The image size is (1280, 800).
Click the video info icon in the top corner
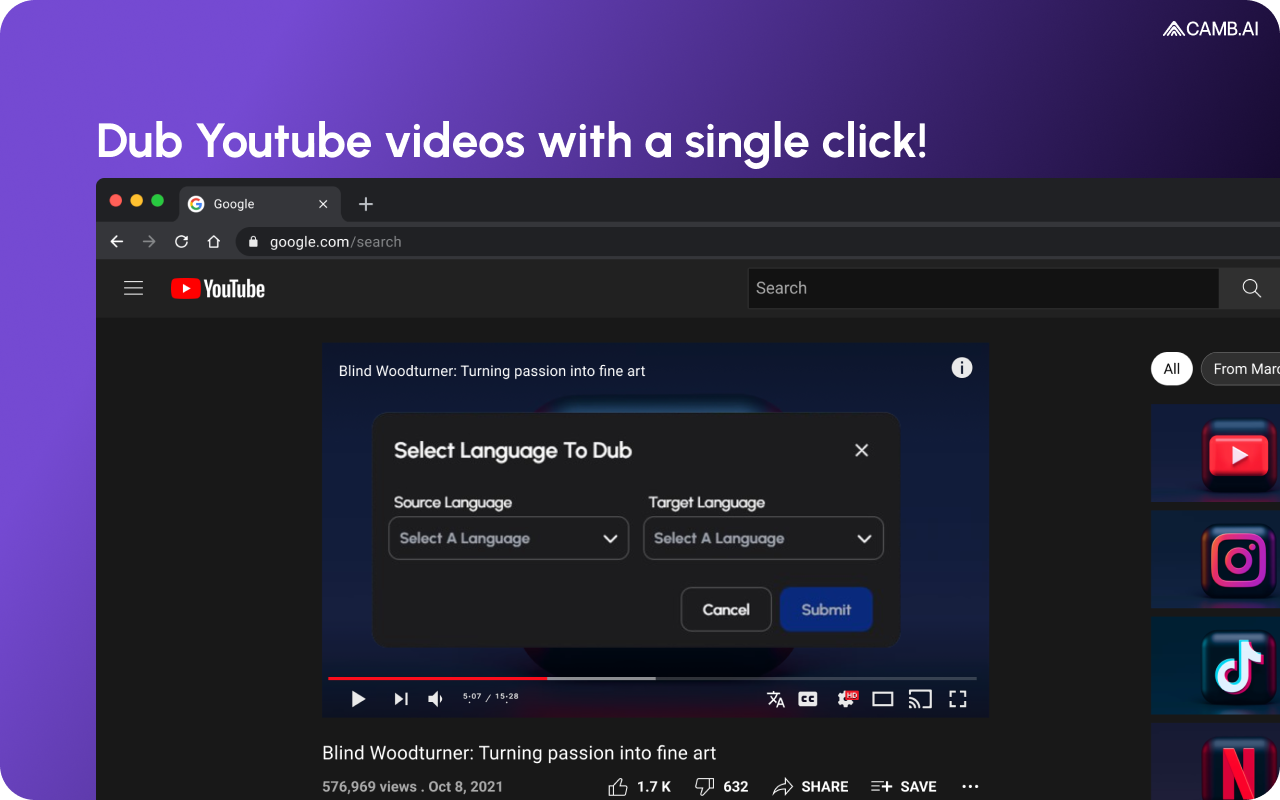tap(961, 368)
